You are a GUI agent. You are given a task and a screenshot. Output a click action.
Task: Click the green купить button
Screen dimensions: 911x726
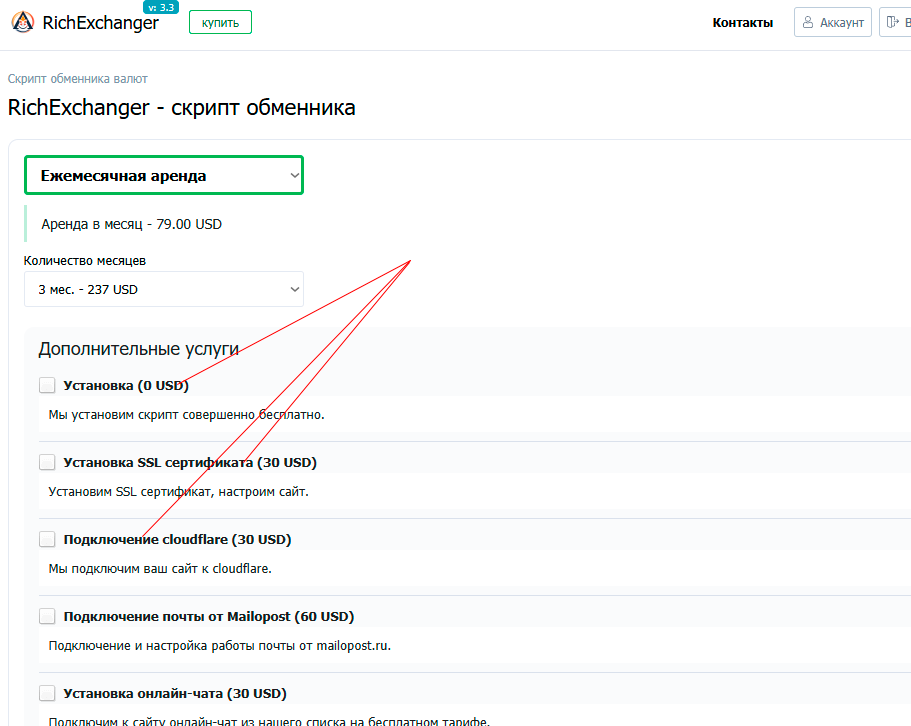coord(220,23)
